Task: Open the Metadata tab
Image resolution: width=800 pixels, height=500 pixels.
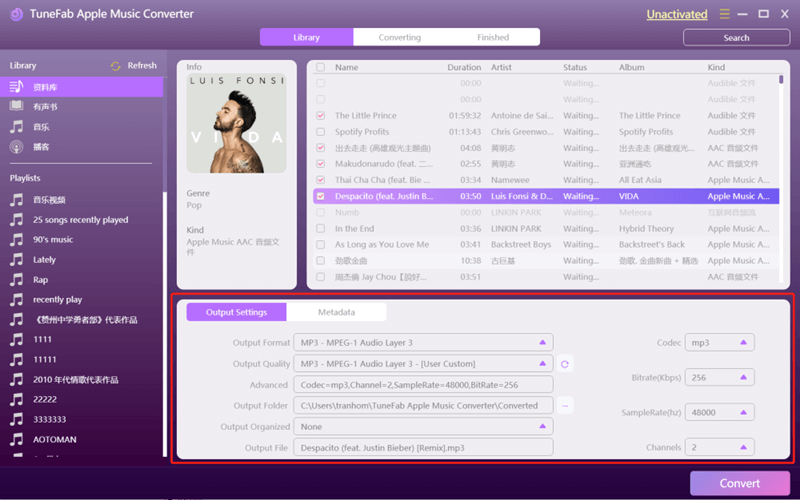Action: (336, 312)
